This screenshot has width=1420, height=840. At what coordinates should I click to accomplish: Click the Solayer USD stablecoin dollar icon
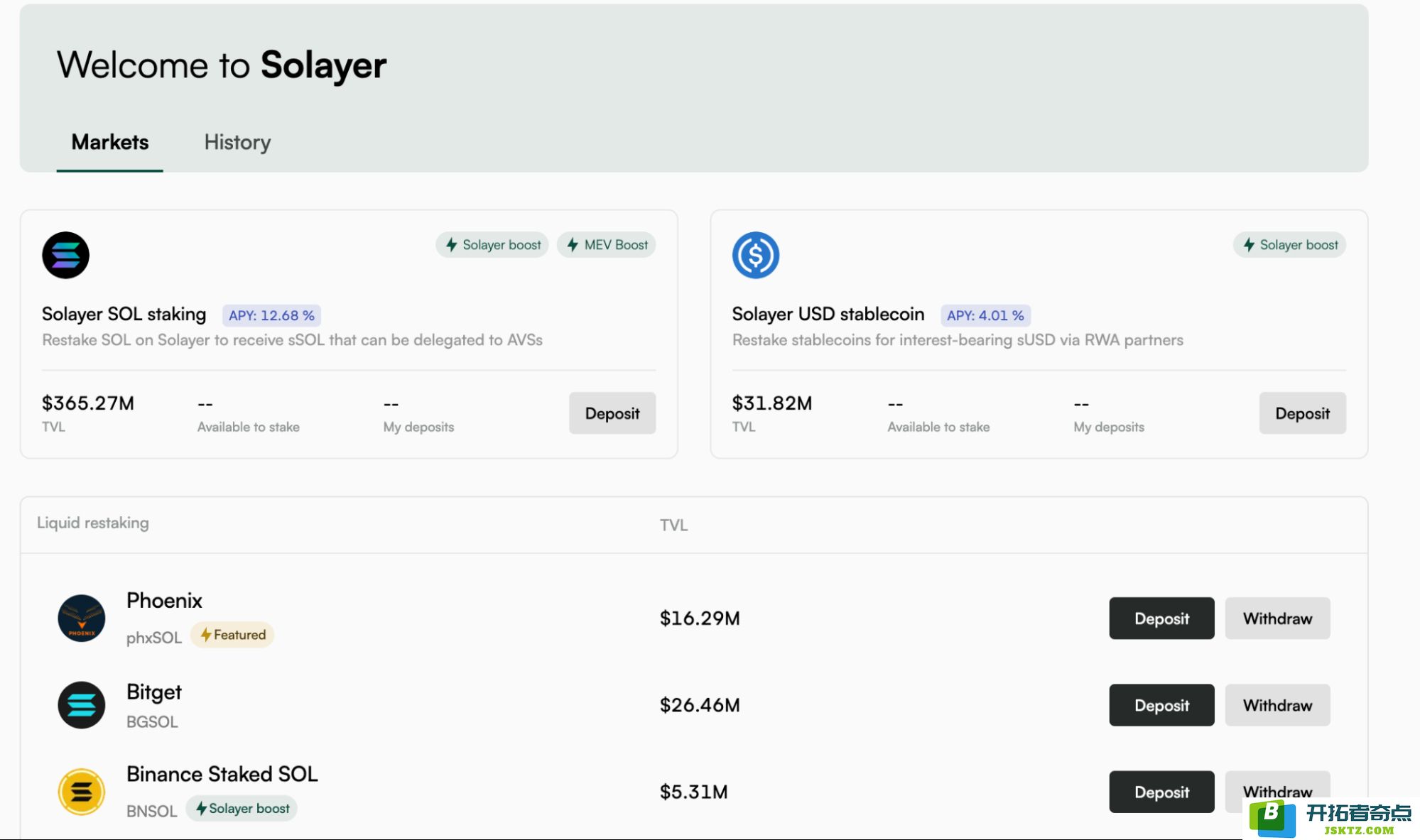(756, 255)
